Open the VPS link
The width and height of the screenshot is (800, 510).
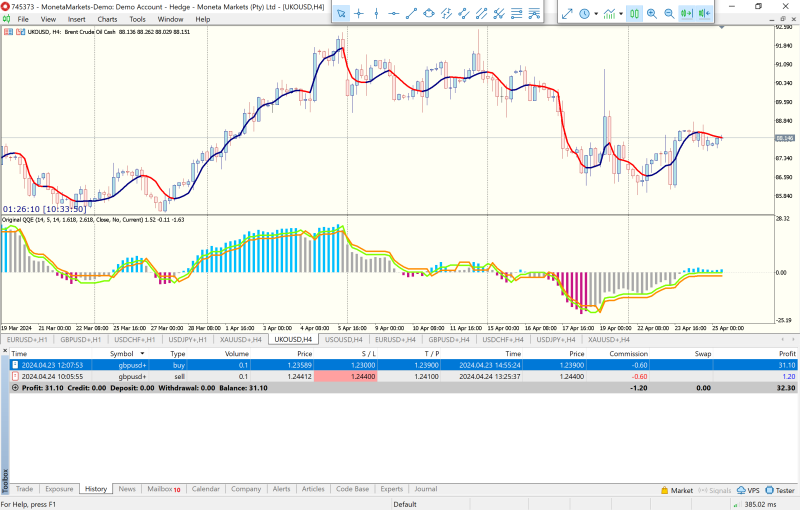coord(749,491)
